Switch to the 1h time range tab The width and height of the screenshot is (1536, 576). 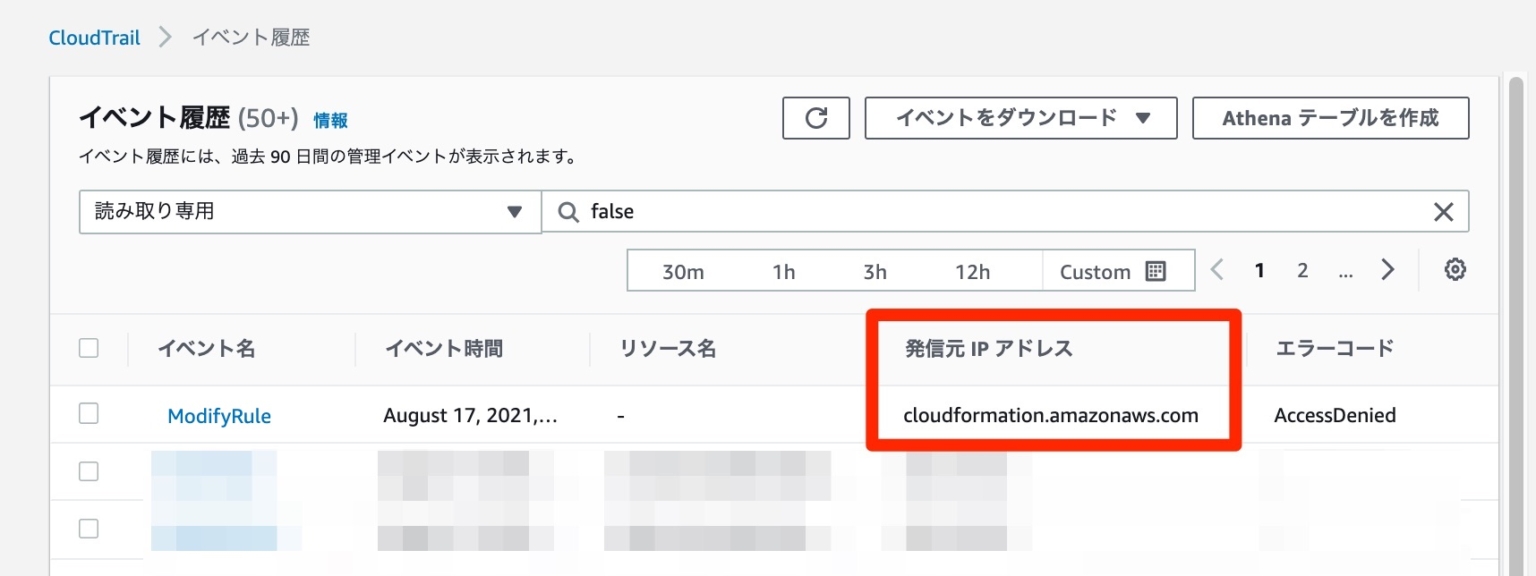click(x=783, y=270)
